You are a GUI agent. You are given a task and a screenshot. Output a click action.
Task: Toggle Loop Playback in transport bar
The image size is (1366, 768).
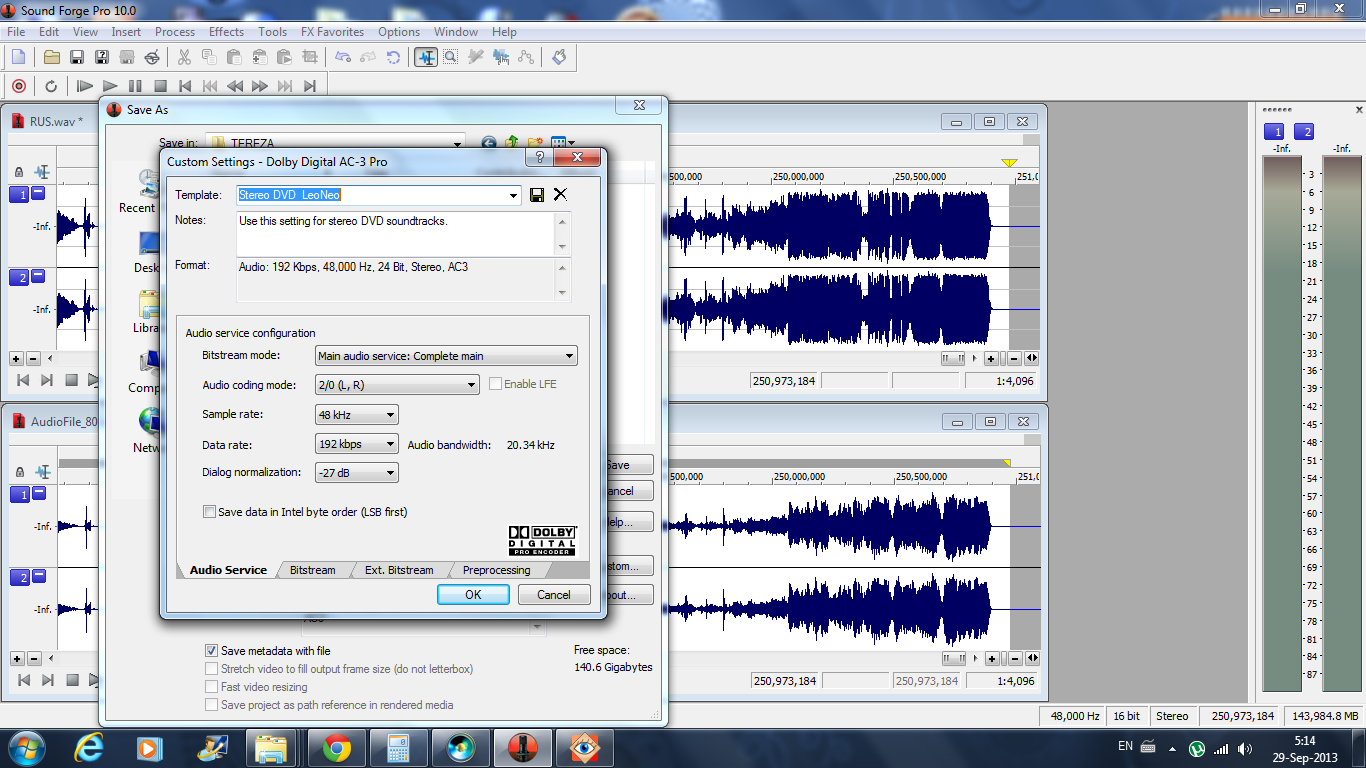[x=51, y=86]
